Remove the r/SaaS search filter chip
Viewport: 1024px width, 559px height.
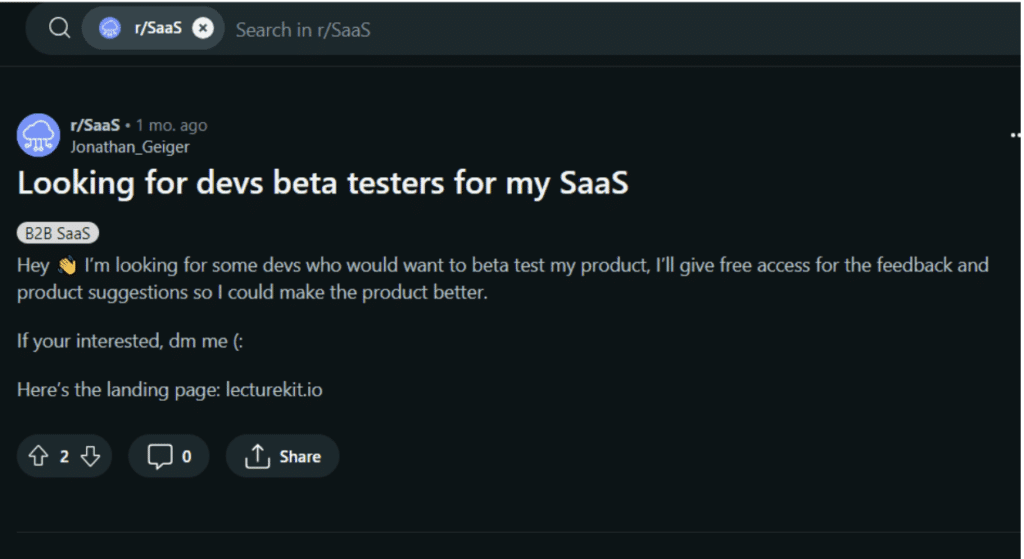point(202,29)
